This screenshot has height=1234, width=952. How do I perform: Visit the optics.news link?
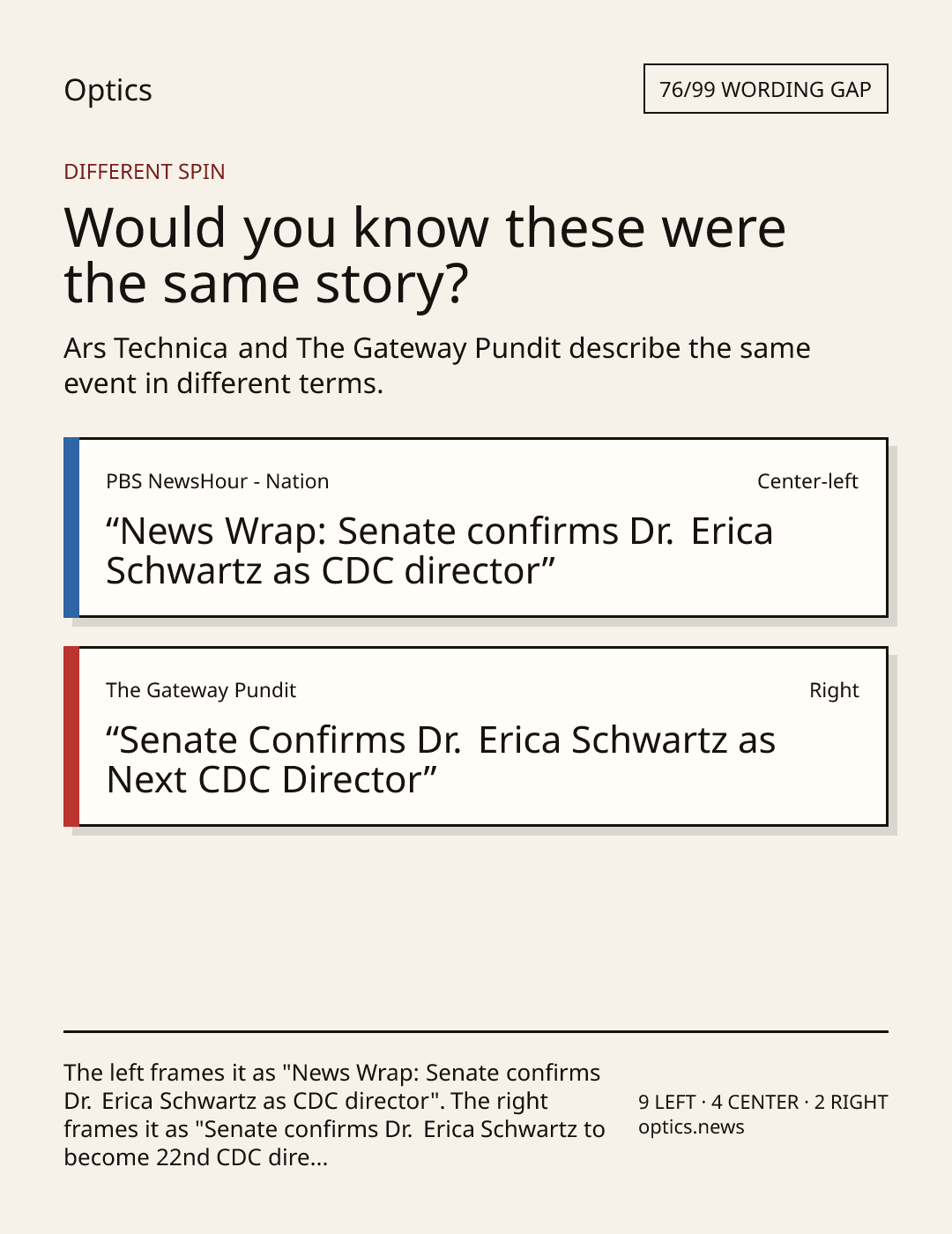click(691, 1127)
